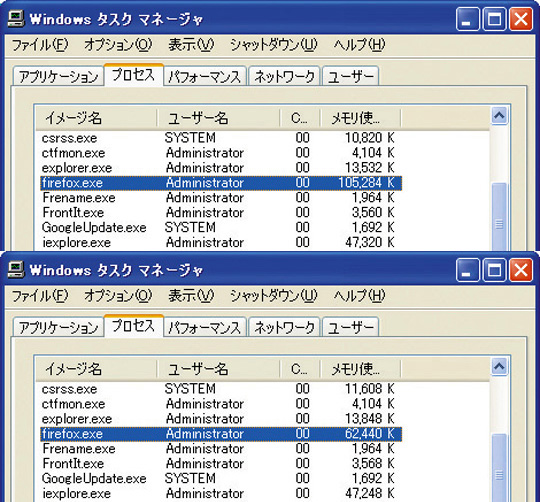The height and width of the screenshot is (502, 540).
Task: Switch to アプリケーション tab in upper window
Action: click(x=58, y=76)
